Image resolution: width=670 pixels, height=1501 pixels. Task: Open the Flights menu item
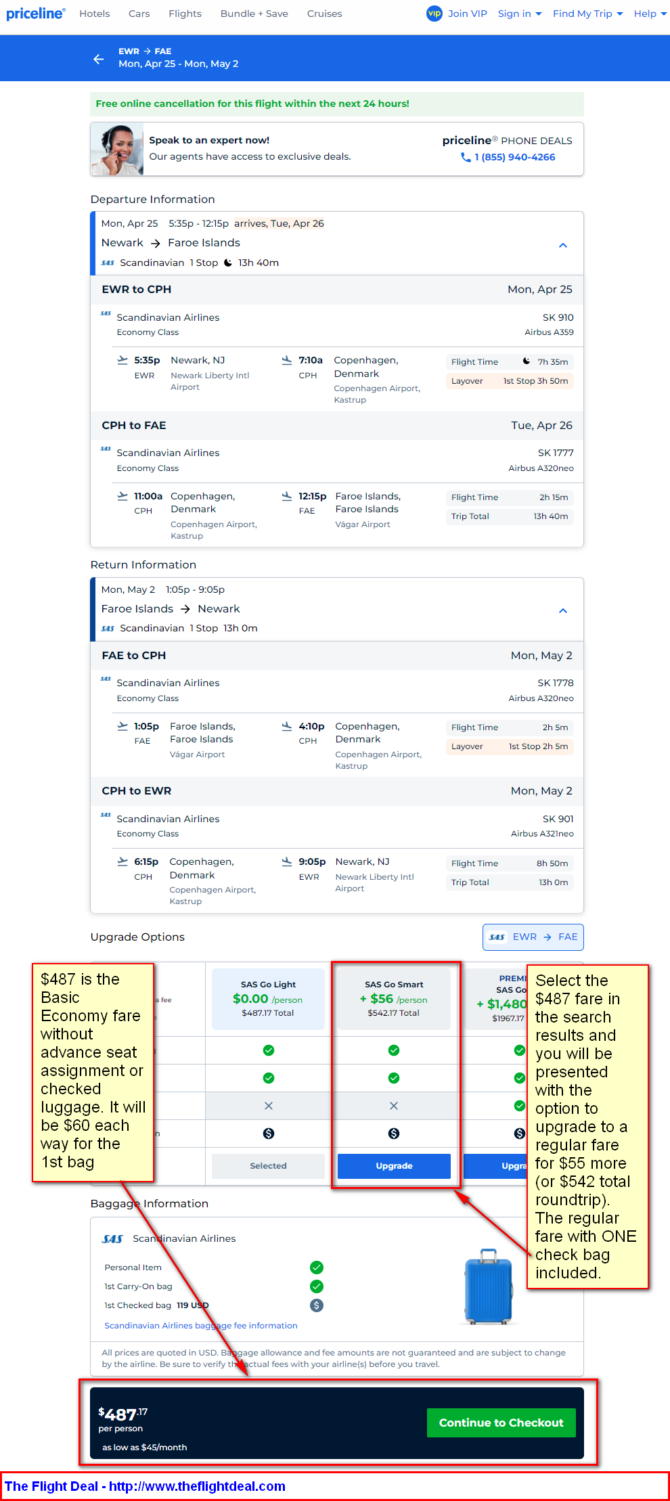pyautogui.click(x=185, y=14)
